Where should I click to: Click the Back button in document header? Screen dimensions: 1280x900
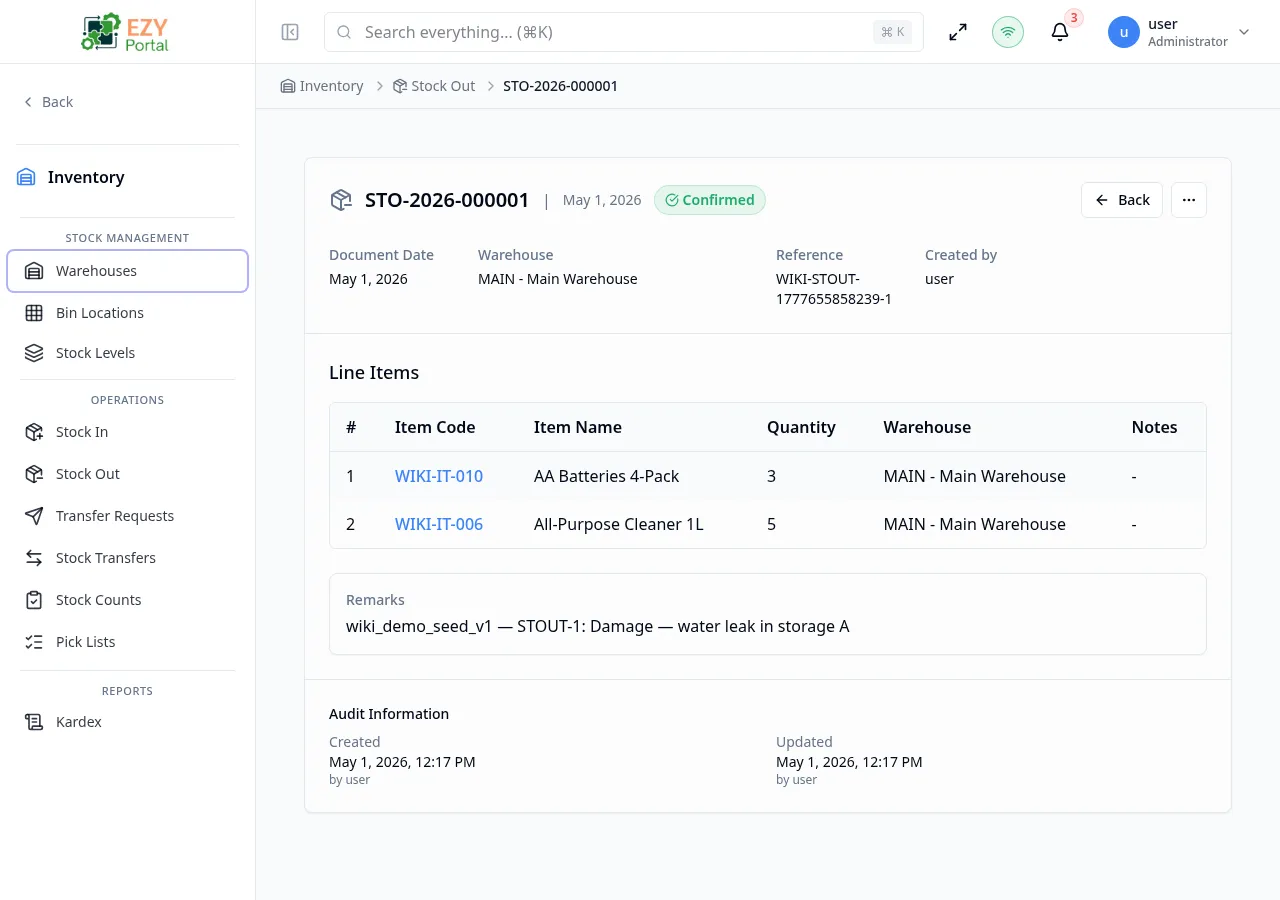pyautogui.click(x=1122, y=200)
